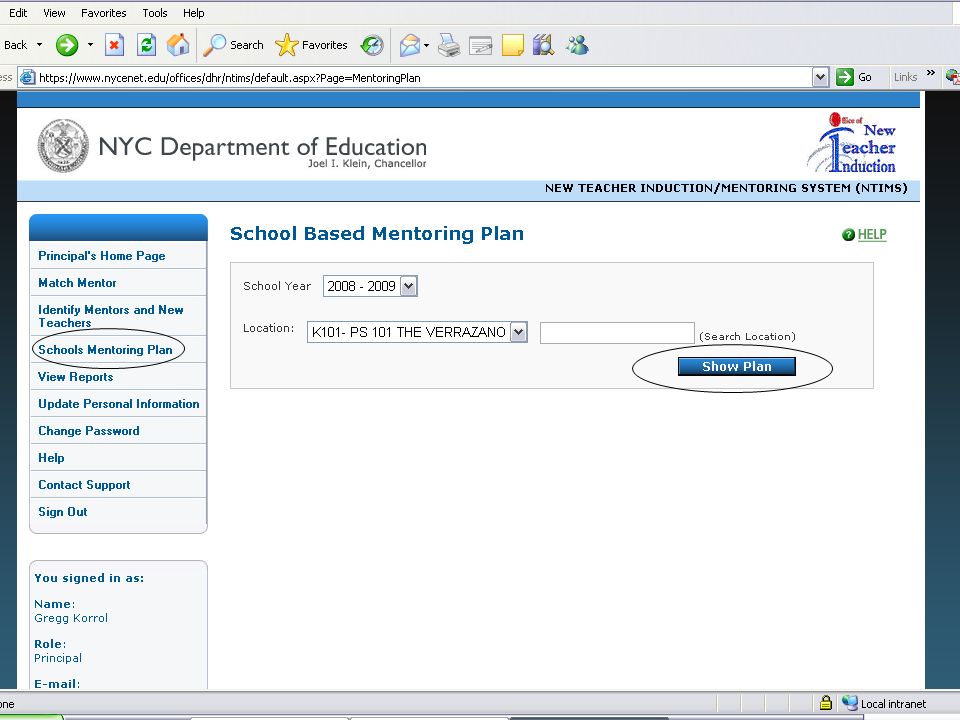
Task: Open the Forward history dropdown arrow
Action: [90, 45]
